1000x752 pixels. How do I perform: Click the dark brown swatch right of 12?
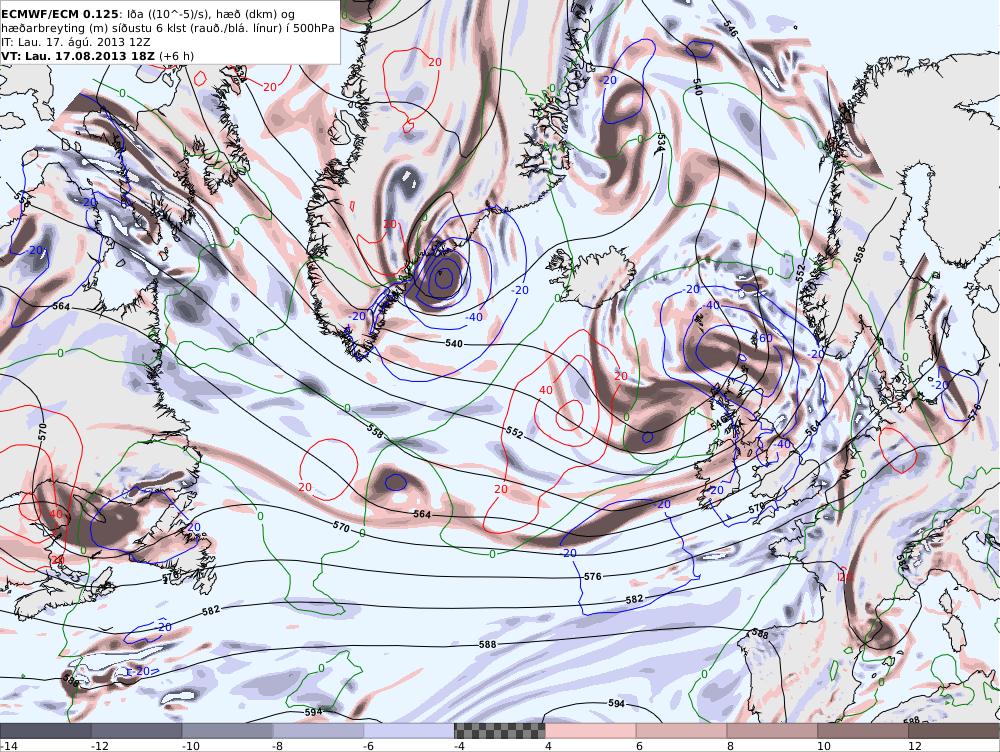(954, 731)
